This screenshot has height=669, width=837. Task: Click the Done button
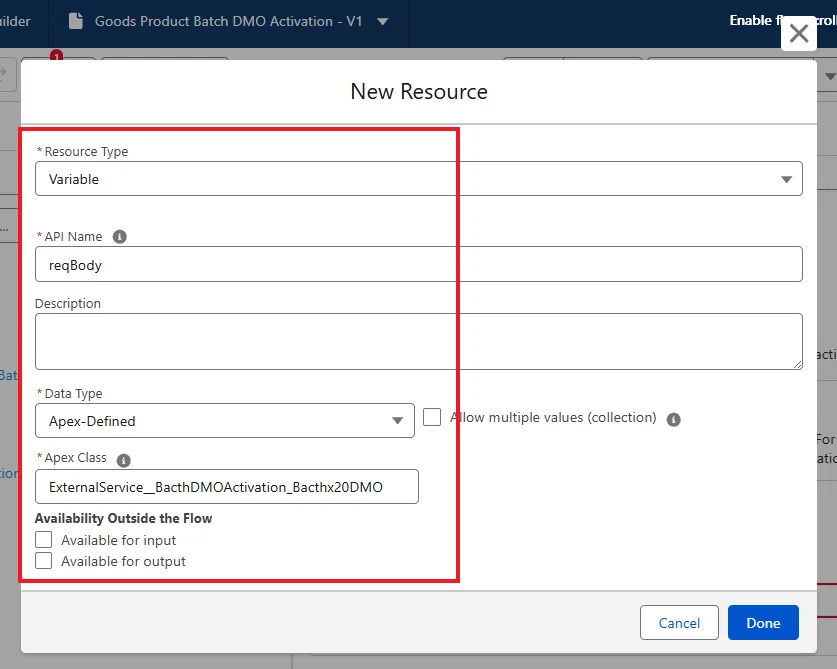click(x=763, y=623)
